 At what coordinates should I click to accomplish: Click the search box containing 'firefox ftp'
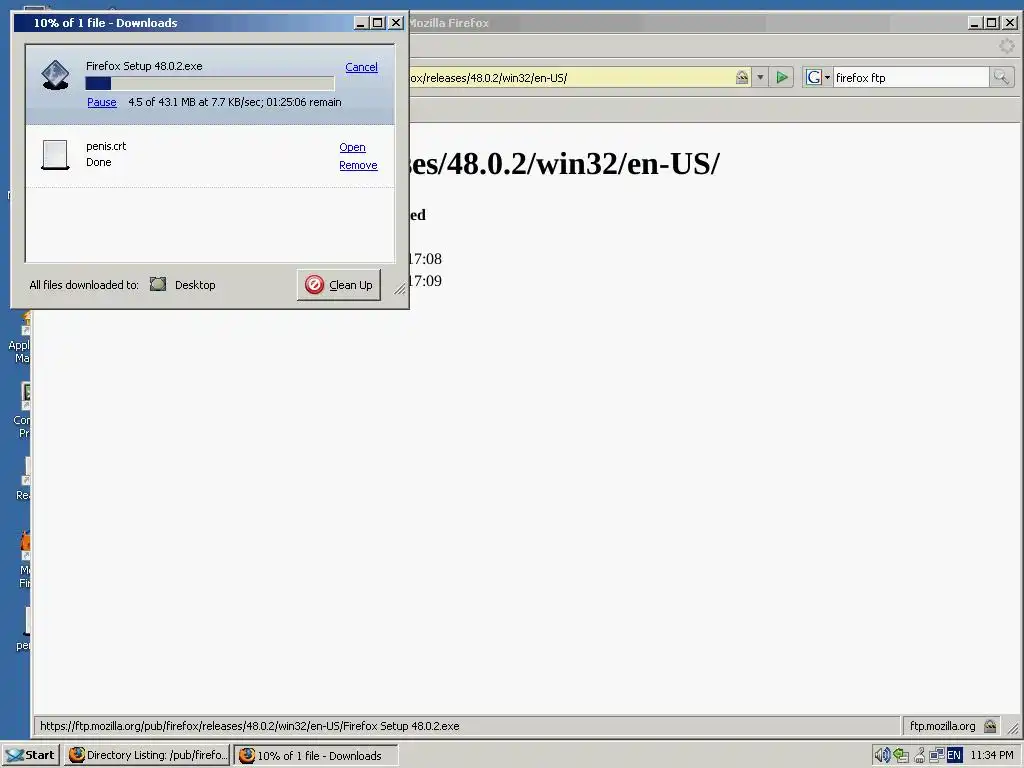click(x=911, y=78)
